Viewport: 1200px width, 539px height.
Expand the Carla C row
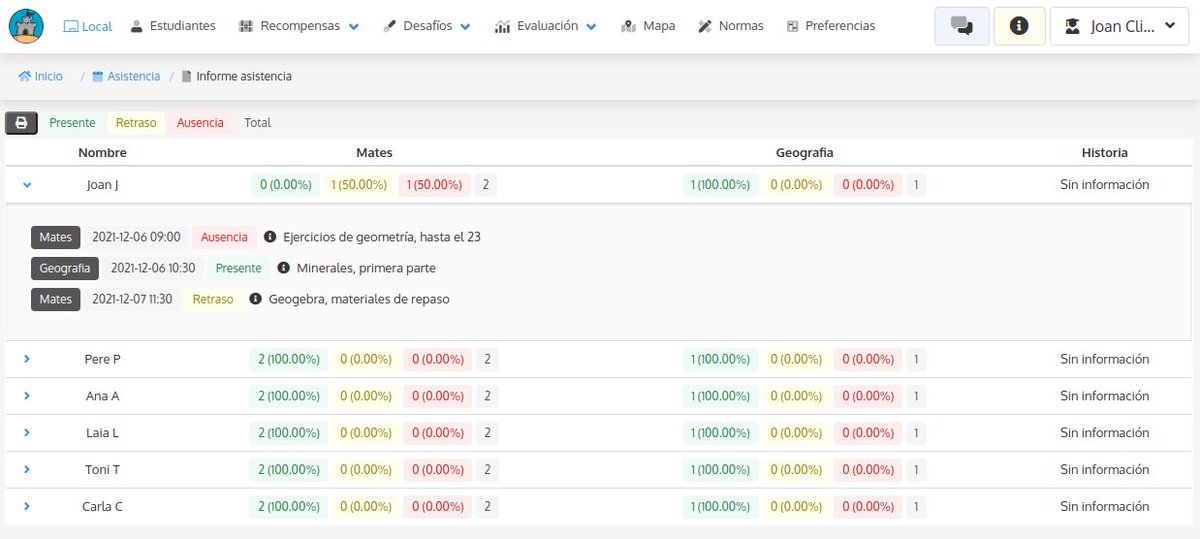point(27,506)
